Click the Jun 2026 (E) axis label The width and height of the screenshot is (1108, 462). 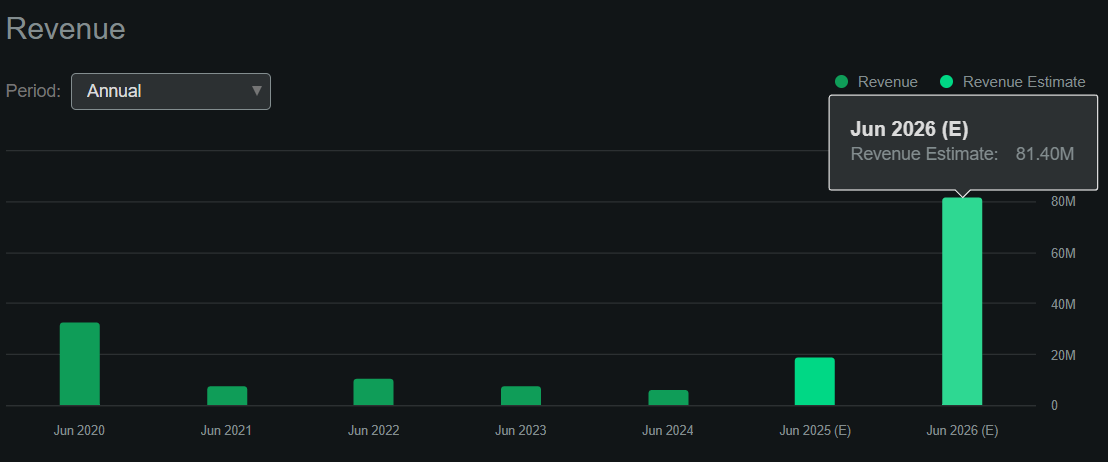[962, 431]
